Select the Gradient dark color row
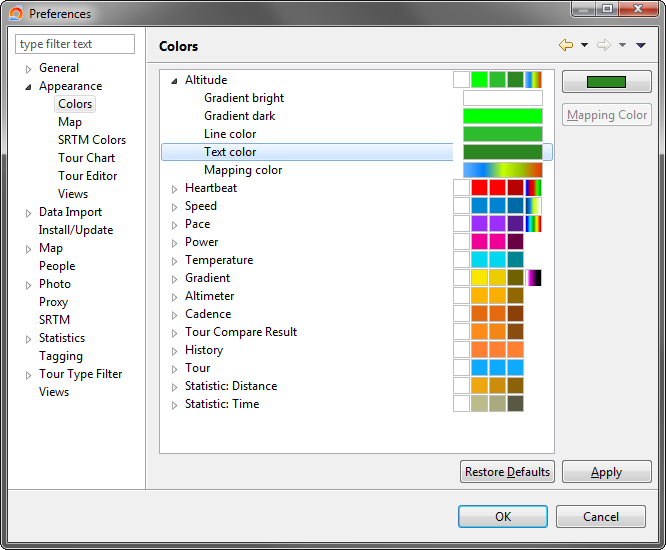 pos(239,116)
